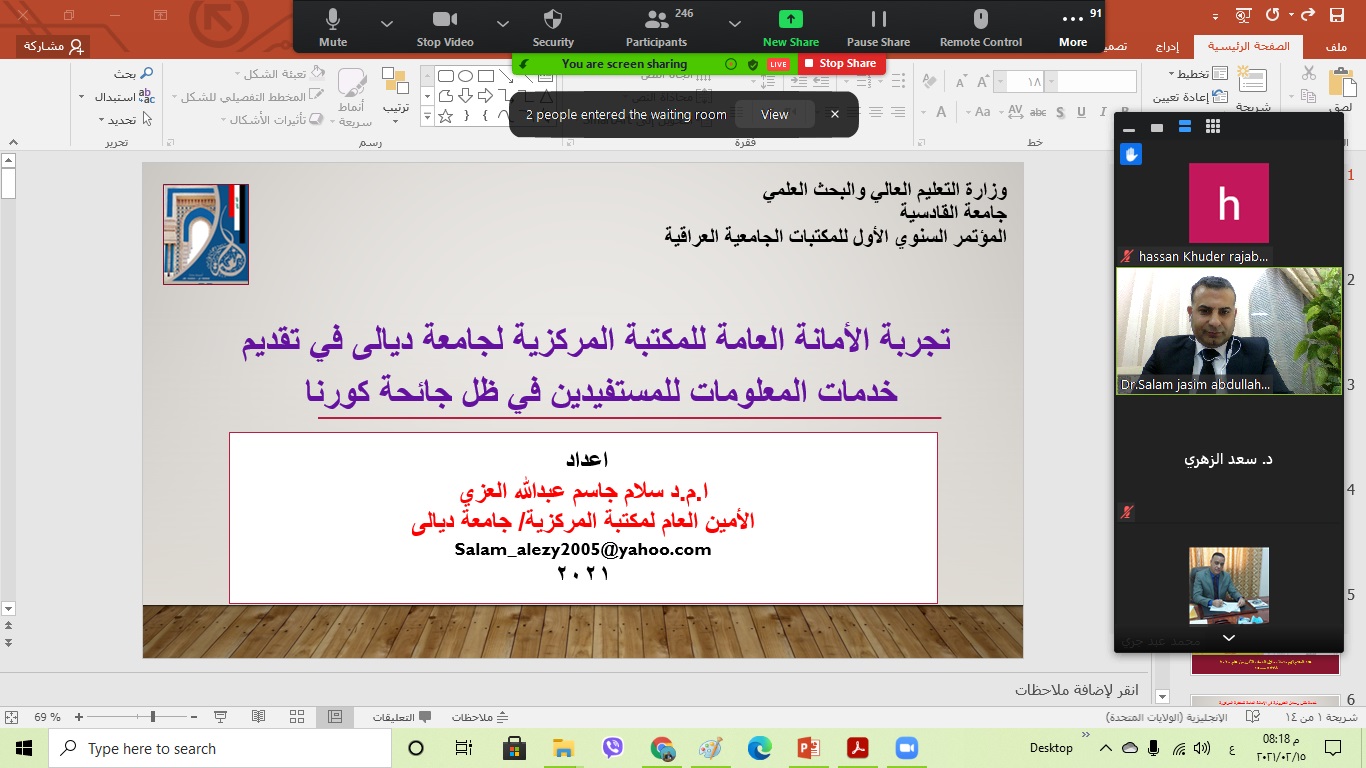Viewport: 1366px width, 768px height.
Task: Select the star shape in the shapes gallery
Action: coord(446,116)
